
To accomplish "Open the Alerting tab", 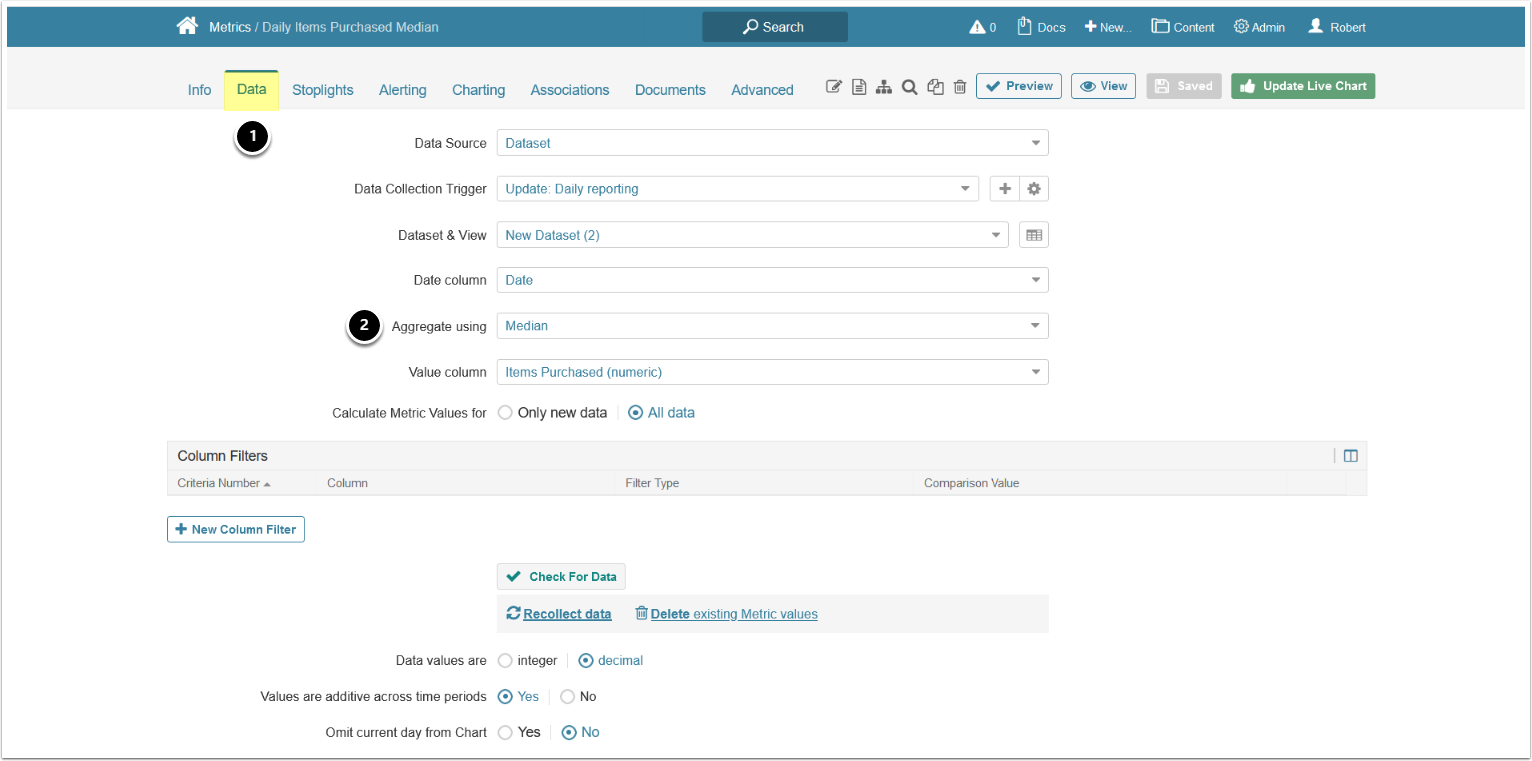I will 403,90.
